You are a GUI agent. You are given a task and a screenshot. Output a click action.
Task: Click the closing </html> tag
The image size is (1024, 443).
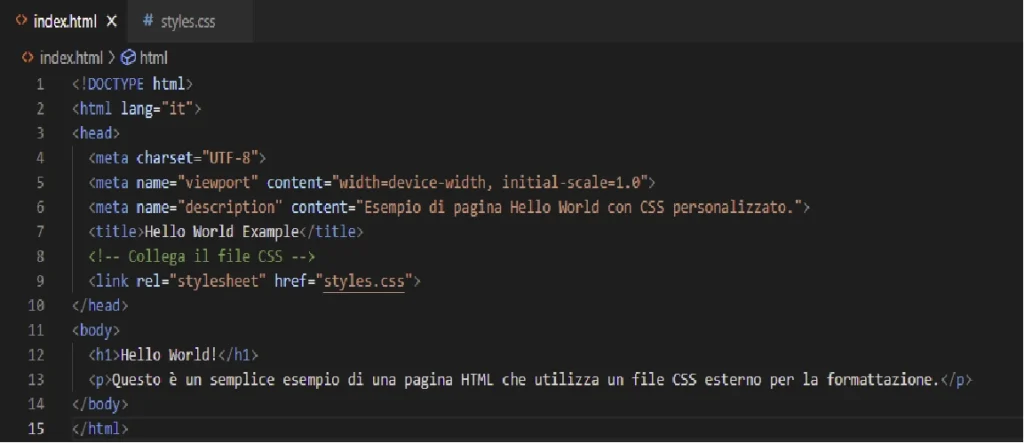[x=100, y=429]
